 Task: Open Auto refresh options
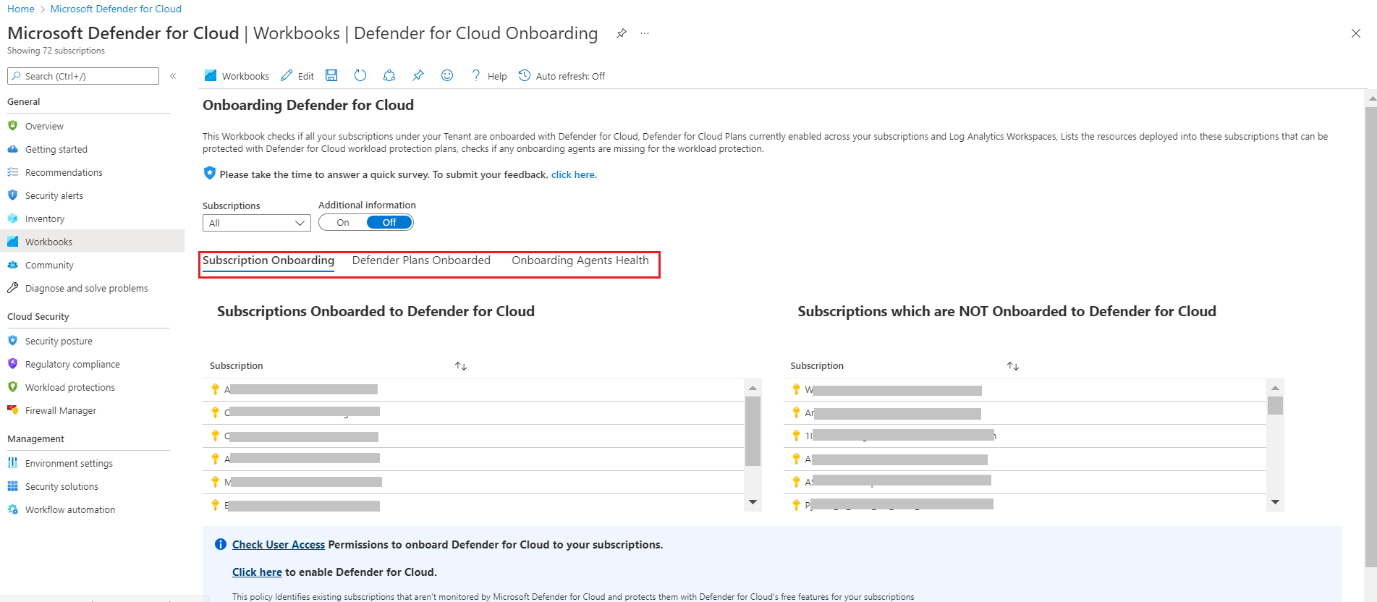[x=562, y=76]
